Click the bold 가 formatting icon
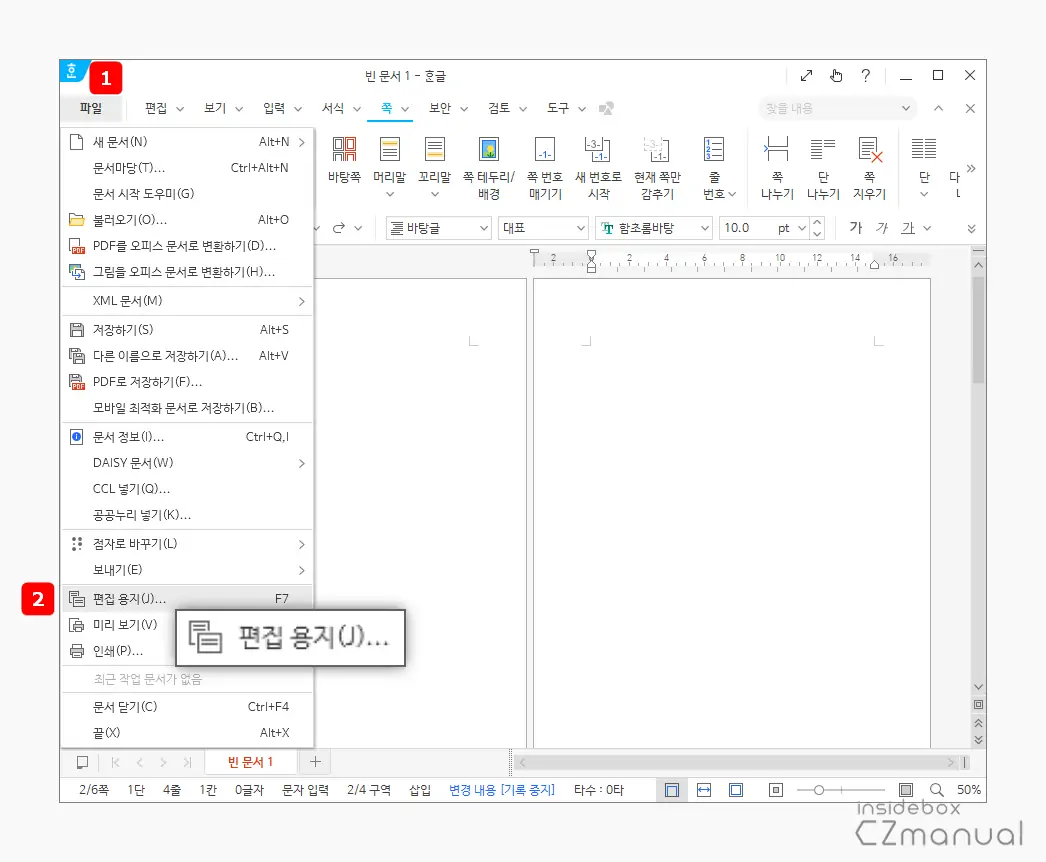1046x862 pixels. [x=855, y=228]
